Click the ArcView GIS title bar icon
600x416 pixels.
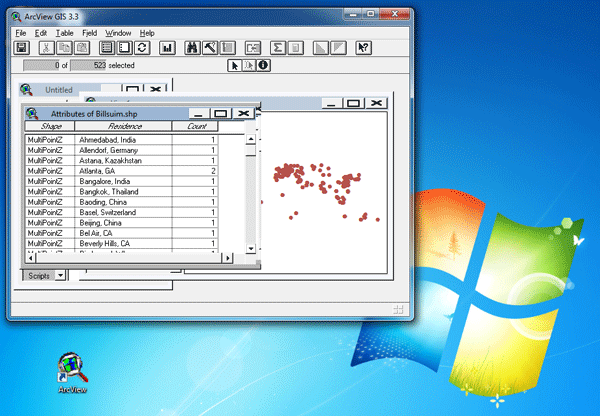(16, 17)
